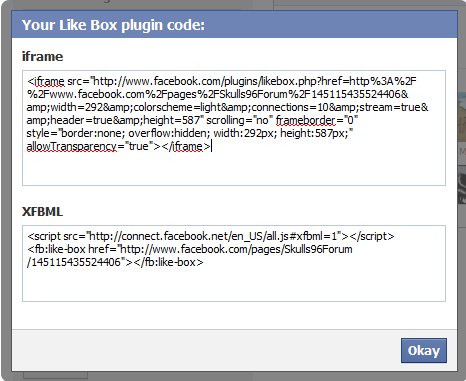
Task: Click the closing '</fb:like-box>' tag
Action: (x=168, y=262)
